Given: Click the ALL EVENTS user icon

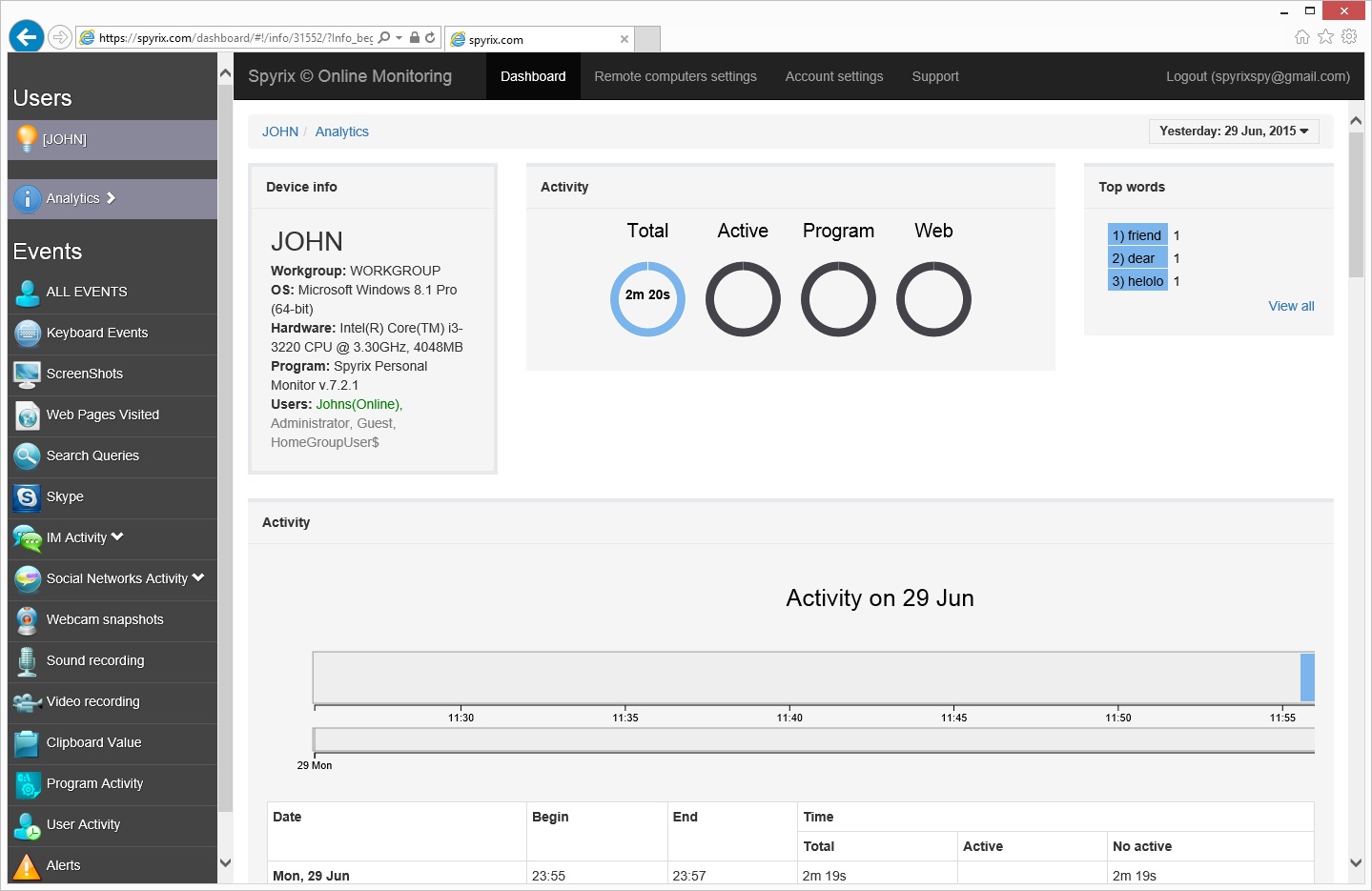Looking at the screenshot, I should (27, 292).
